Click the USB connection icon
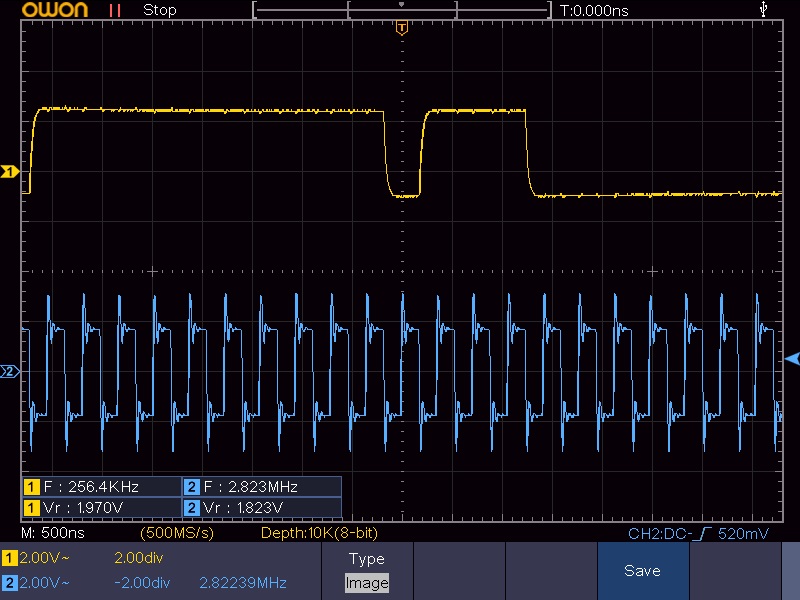Screen dimensions: 800x600 [x=763, y=9]
